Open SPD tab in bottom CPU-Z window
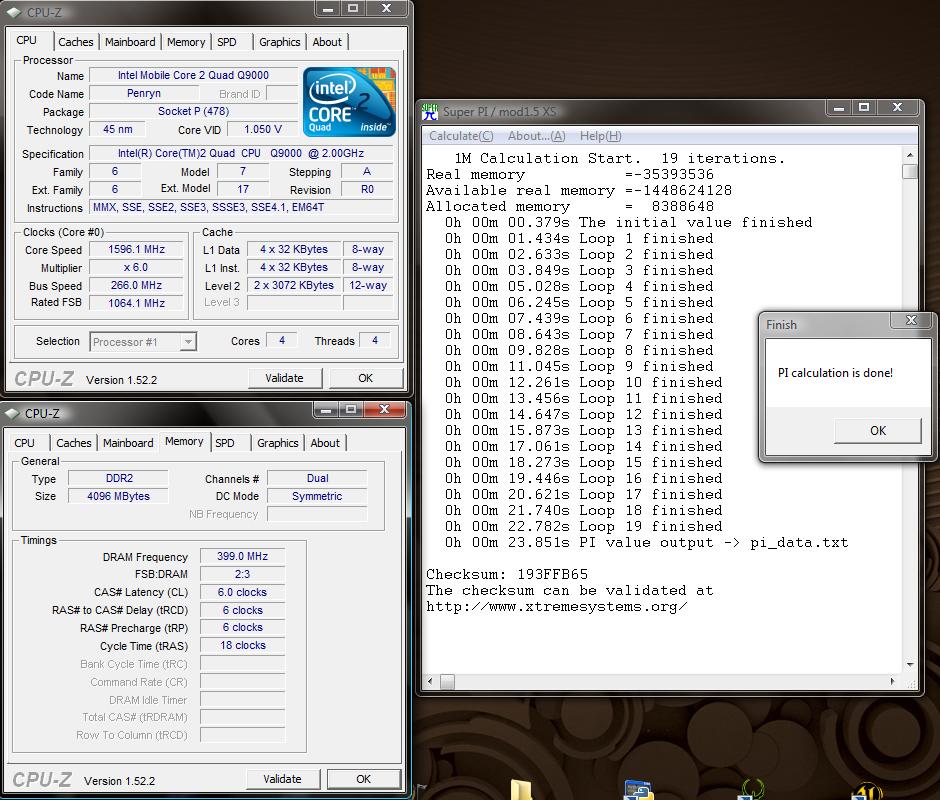The image size is (940, 800). point(225,443)
